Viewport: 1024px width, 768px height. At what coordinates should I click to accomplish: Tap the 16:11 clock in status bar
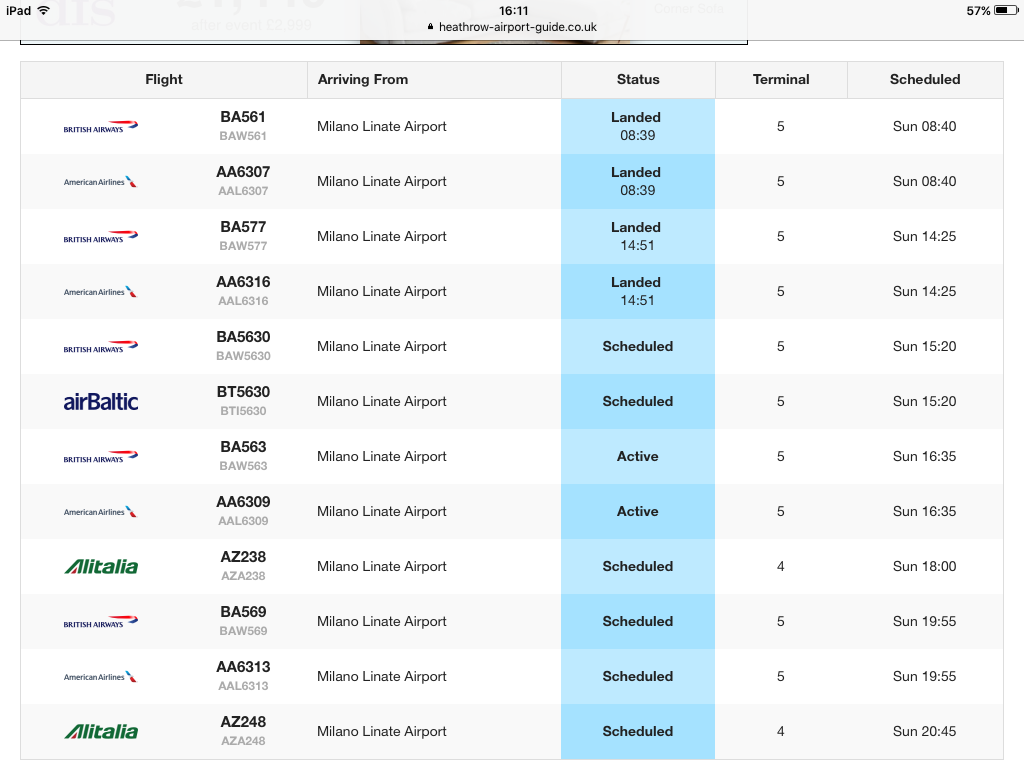click(513, 10)
